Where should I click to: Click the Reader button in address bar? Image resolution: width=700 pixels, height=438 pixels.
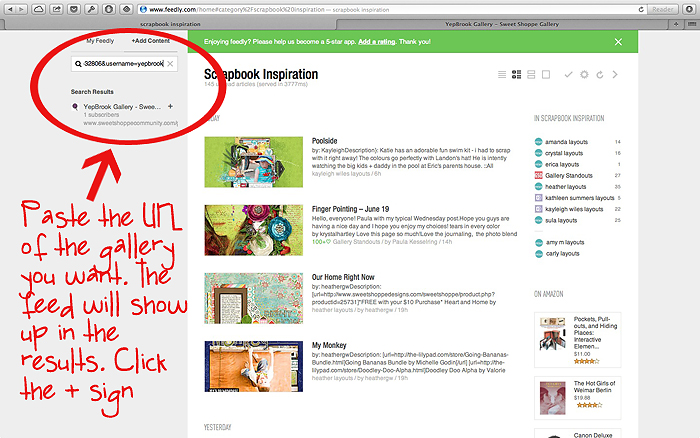coord(663,9)
